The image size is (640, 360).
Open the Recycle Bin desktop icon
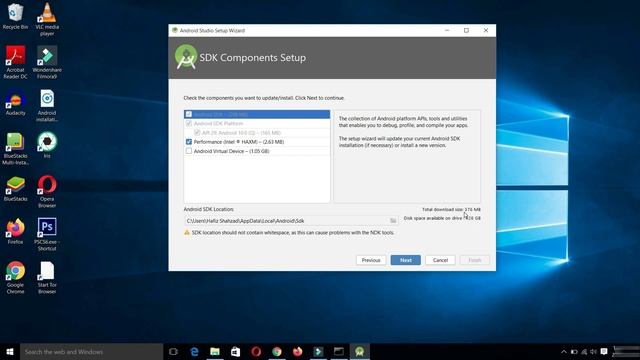[x=16, y=16]
